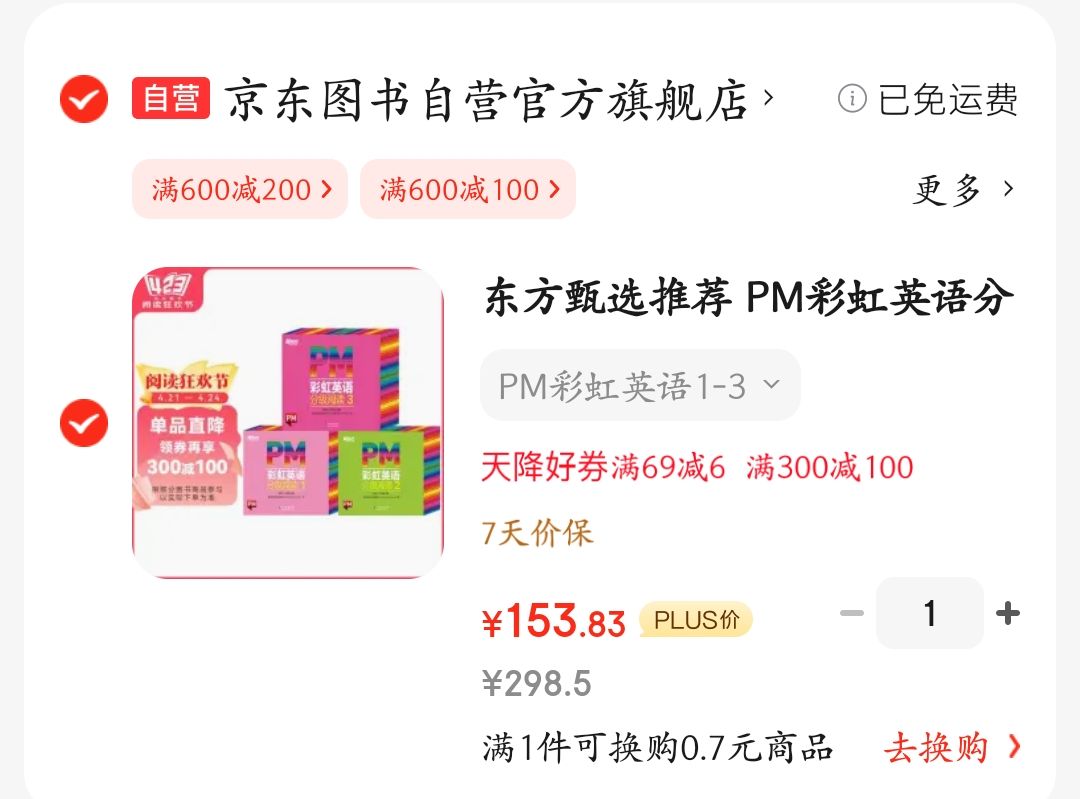The height and width of the screenshot is (799, 1080).
Task: Tap the red 自营 badge
Action: coord(171,98)
